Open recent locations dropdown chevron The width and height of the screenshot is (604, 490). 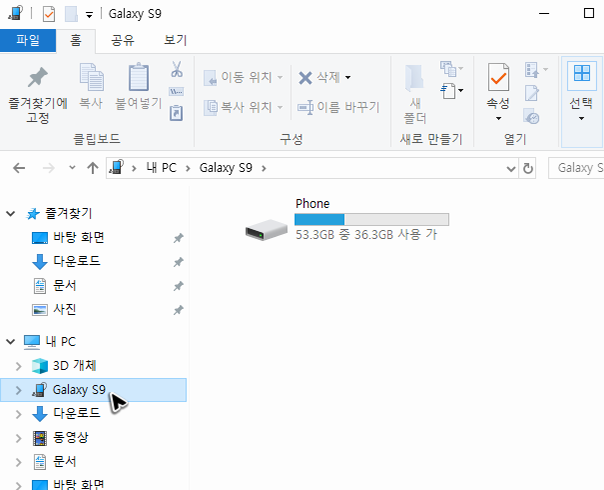[72, 168]
